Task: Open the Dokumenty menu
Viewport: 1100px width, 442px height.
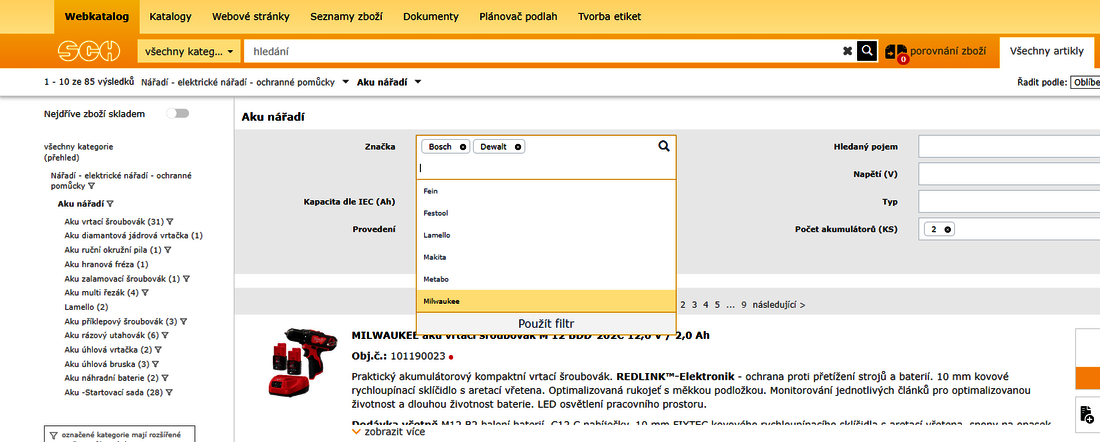Action: 431,17
